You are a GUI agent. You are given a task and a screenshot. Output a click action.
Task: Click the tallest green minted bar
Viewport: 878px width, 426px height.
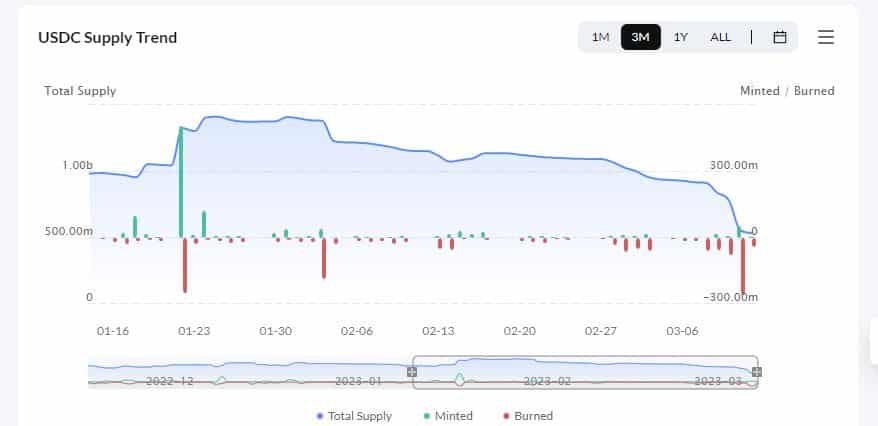point(181,182)
